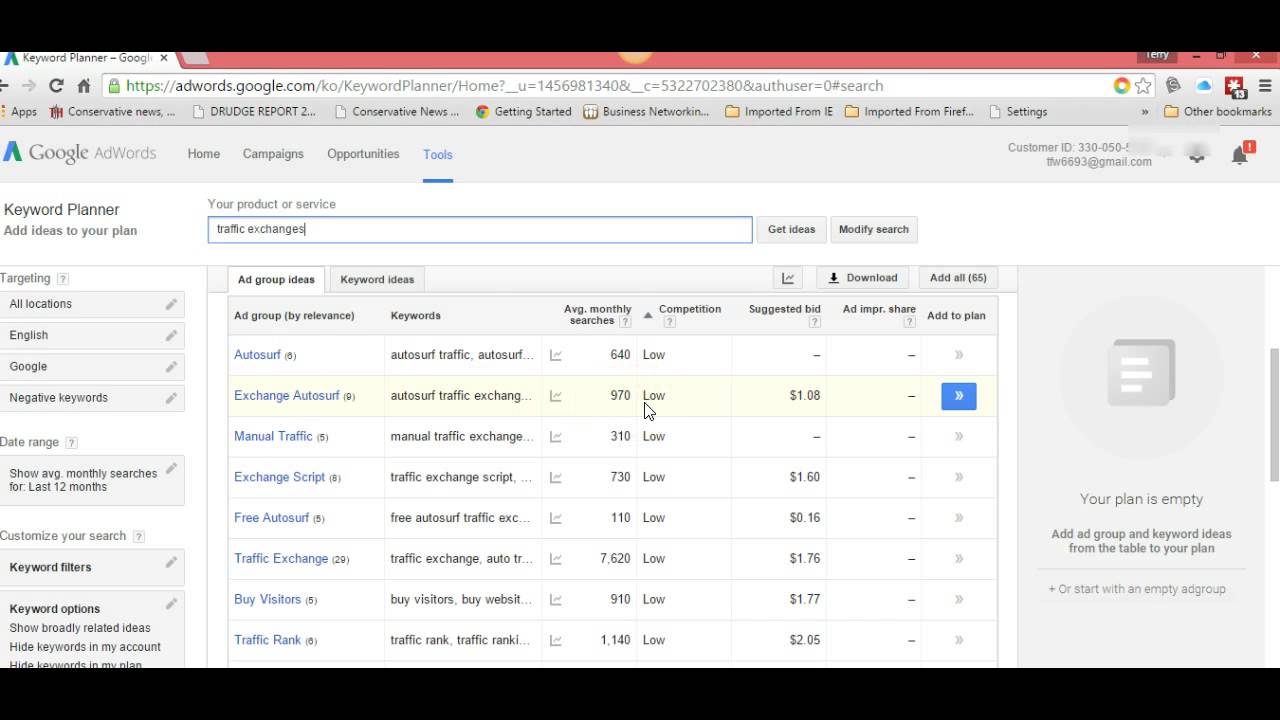The image size is (1280, 720).
Task: Open the Chrome menu hamburger icon
Action: tap(1266, 86)
